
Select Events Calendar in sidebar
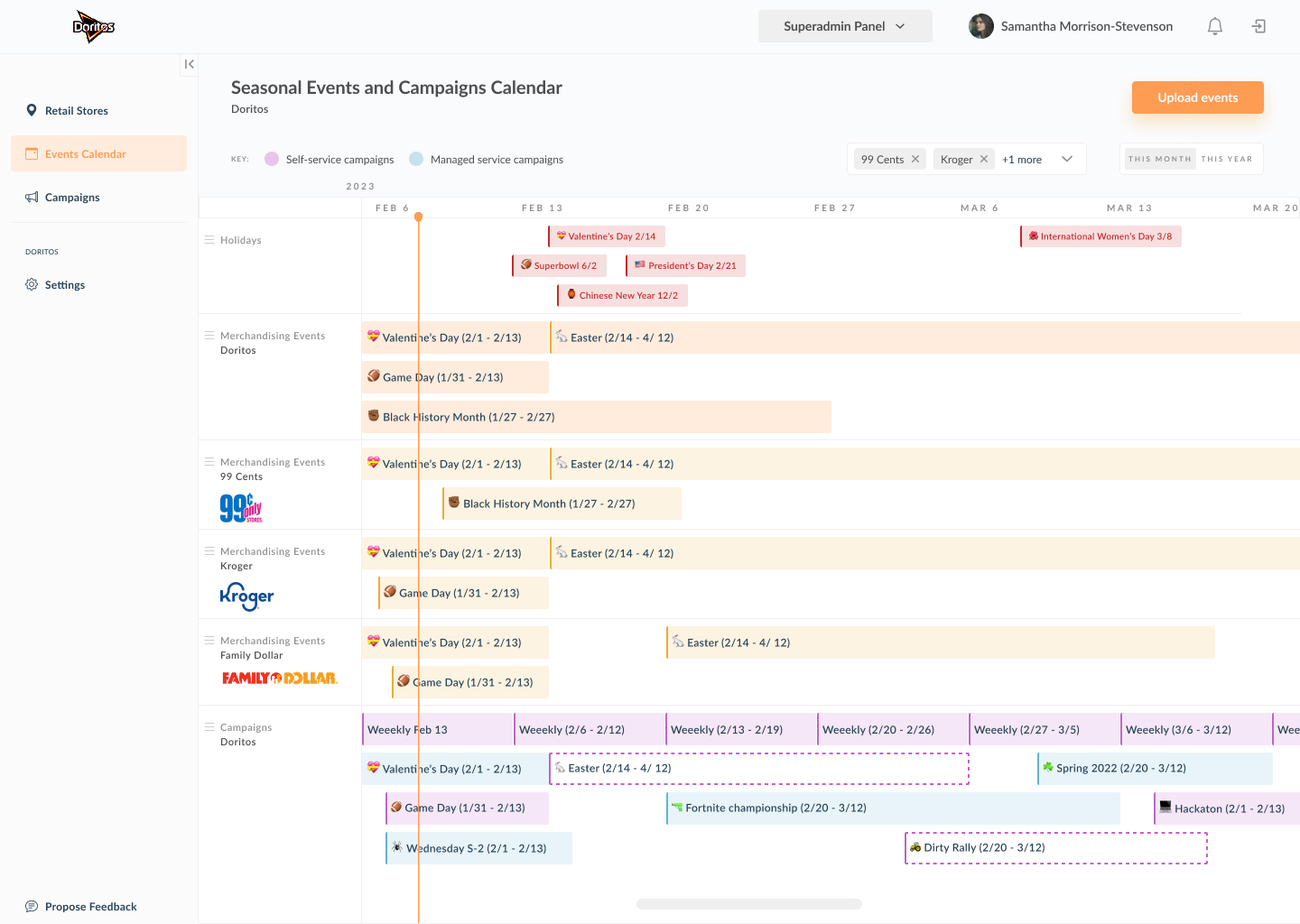coord(98,153)
